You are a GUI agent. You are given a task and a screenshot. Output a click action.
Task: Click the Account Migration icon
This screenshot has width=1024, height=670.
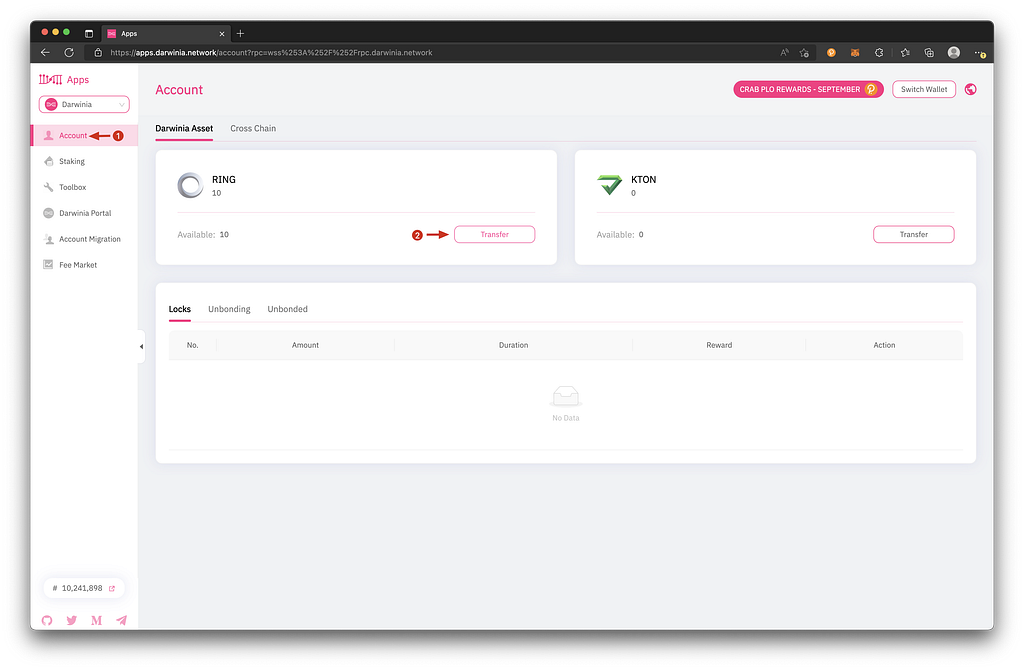pos(48,239)
